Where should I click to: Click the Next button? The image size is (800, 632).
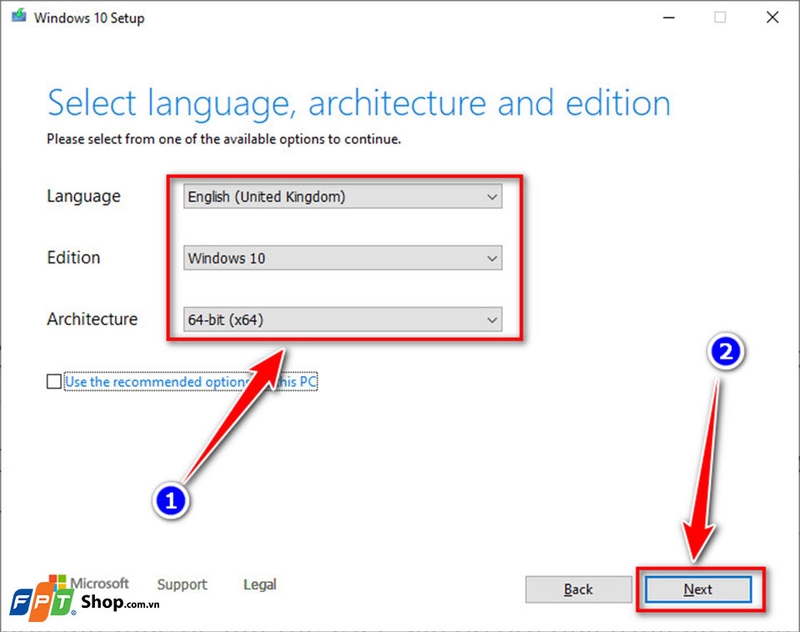click(698, 590)
